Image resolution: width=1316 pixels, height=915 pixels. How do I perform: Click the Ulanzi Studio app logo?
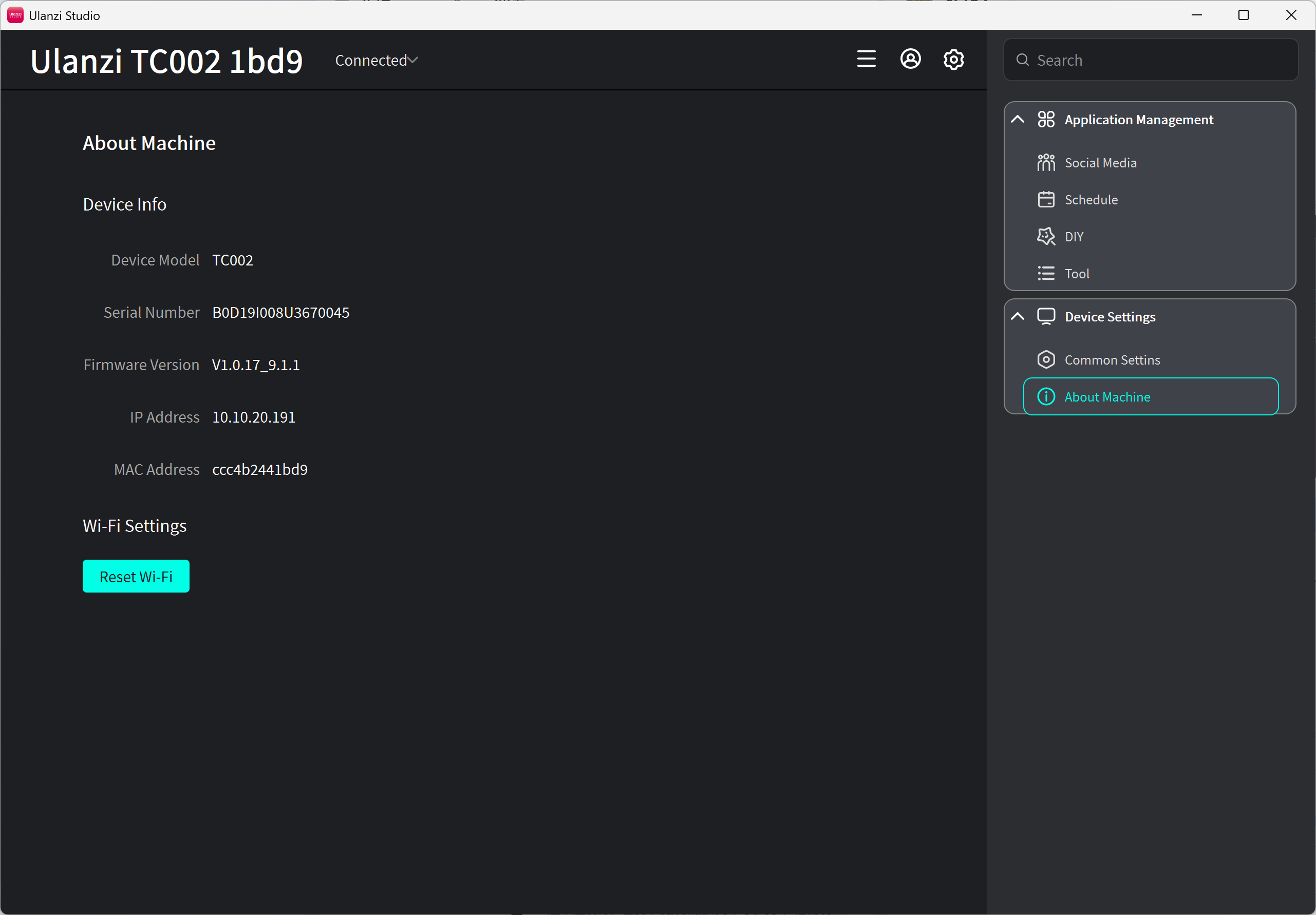[x=15, y=15]
